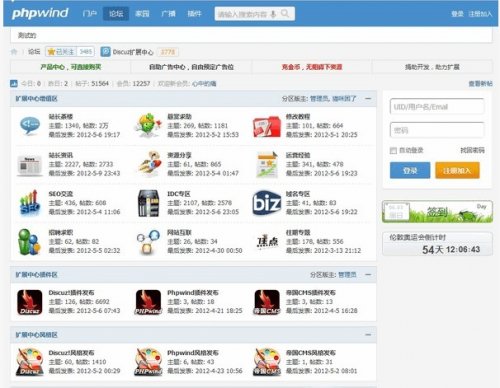Click the red 充金币 banner link
The height and width of the screenshot is (388, 500).
[312, 67]
